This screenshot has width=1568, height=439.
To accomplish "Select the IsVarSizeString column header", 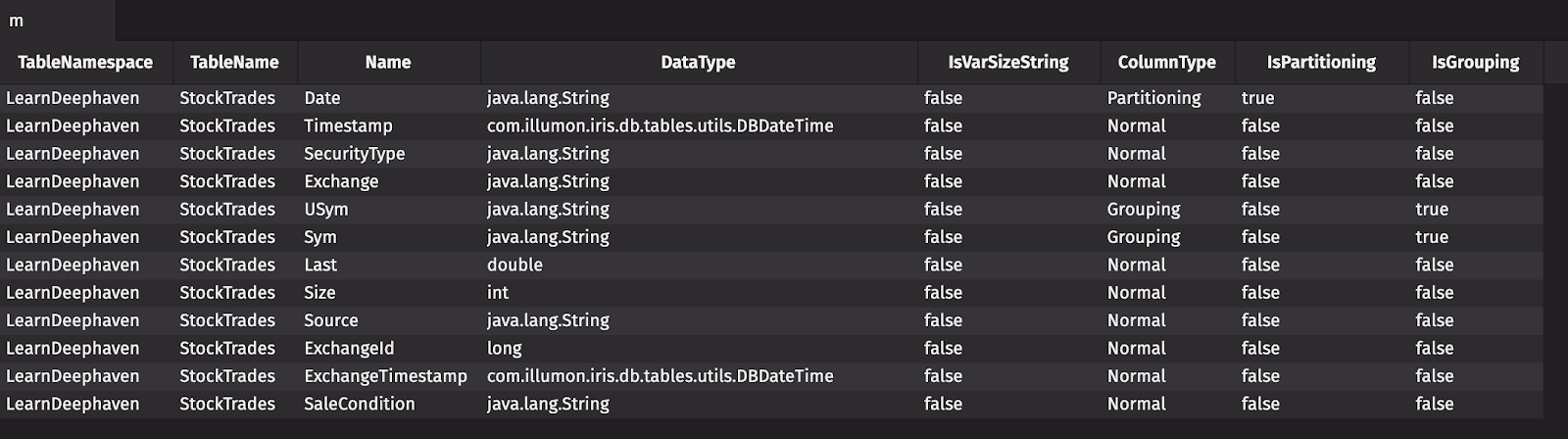I will point(1008,63).
